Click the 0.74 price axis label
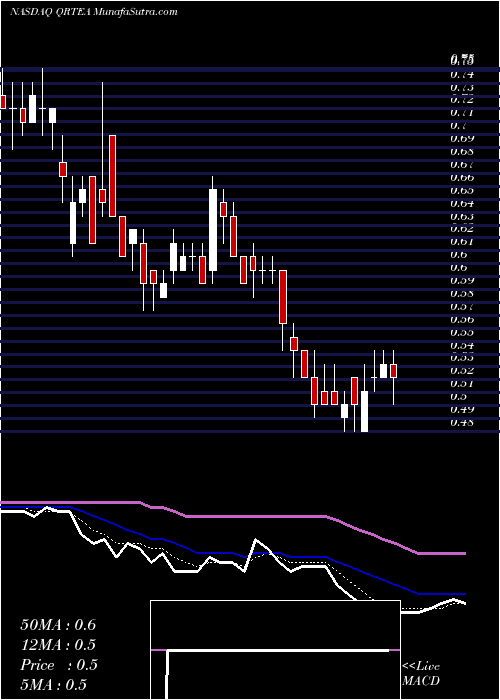500x700 pixels. 462,74
